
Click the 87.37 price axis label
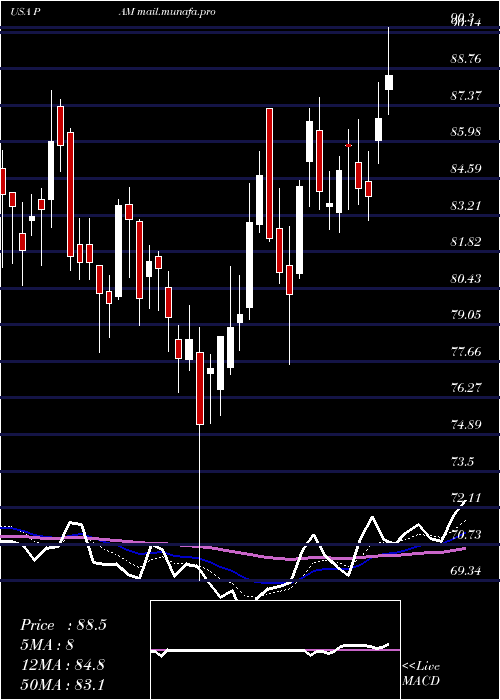[466, 96]
